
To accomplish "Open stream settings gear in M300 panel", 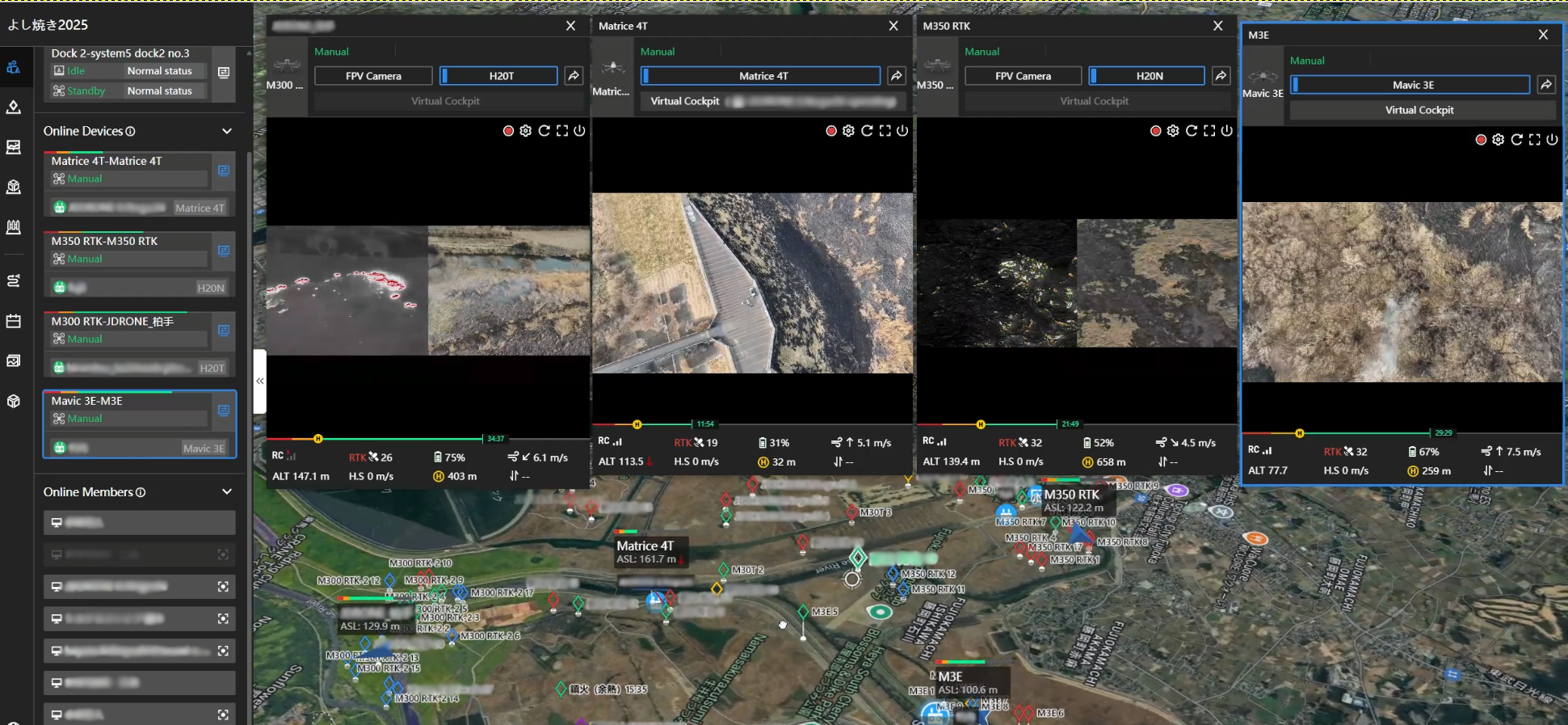I will coord(526,131).
